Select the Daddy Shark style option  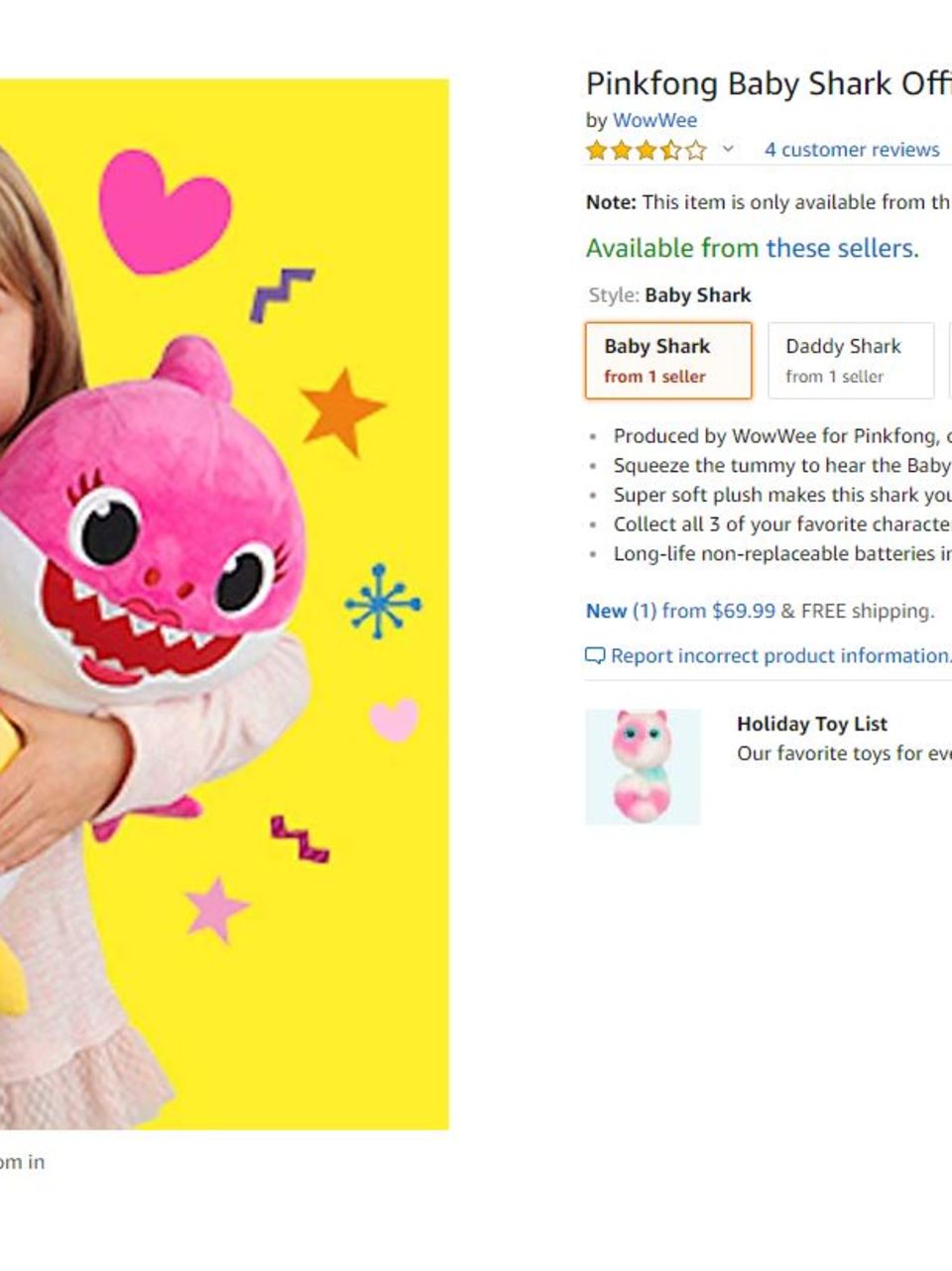[x=849, y=360]
